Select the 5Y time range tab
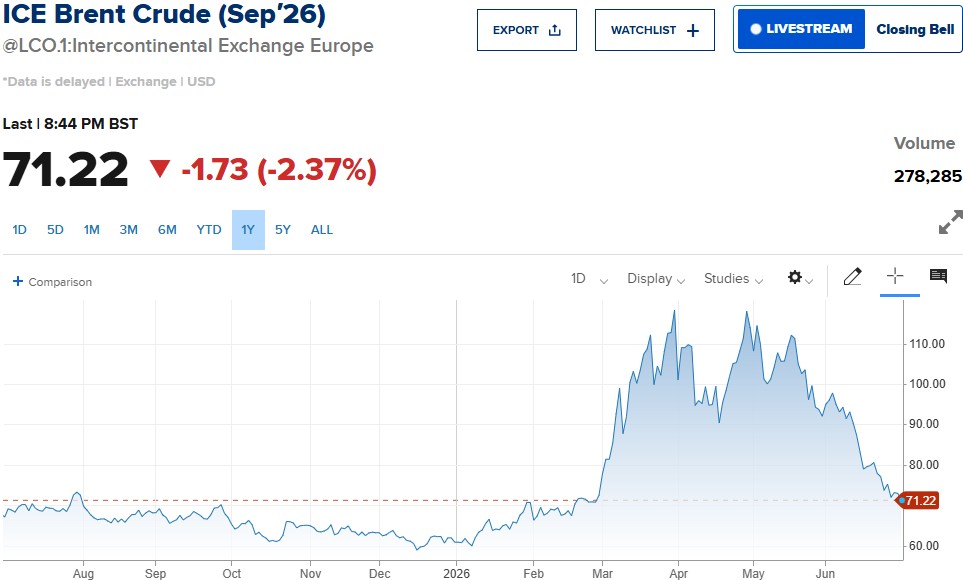 coord(283,230)
